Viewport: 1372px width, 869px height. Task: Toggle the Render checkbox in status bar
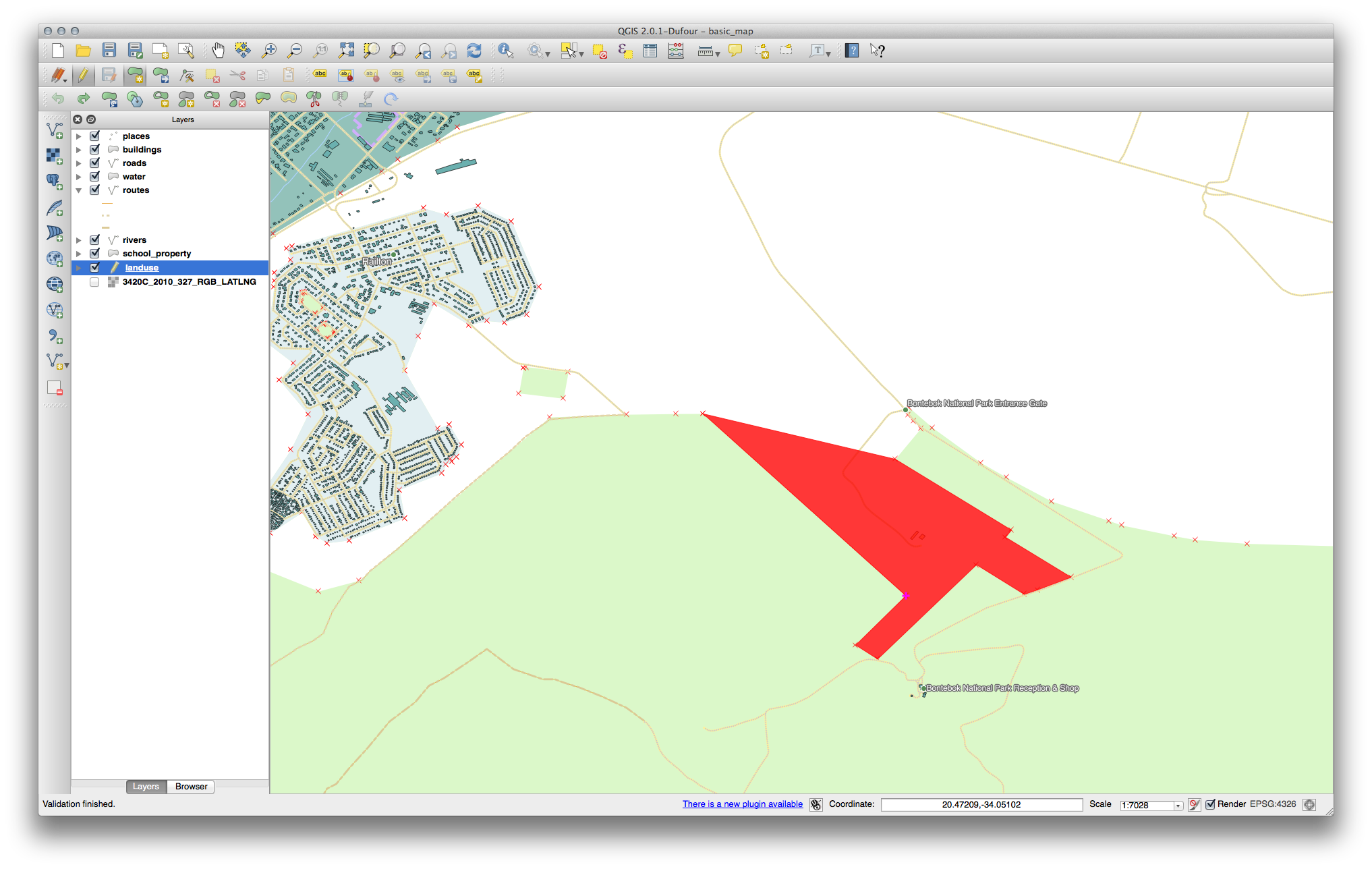pyautogui.click(x=1211, y=804)
